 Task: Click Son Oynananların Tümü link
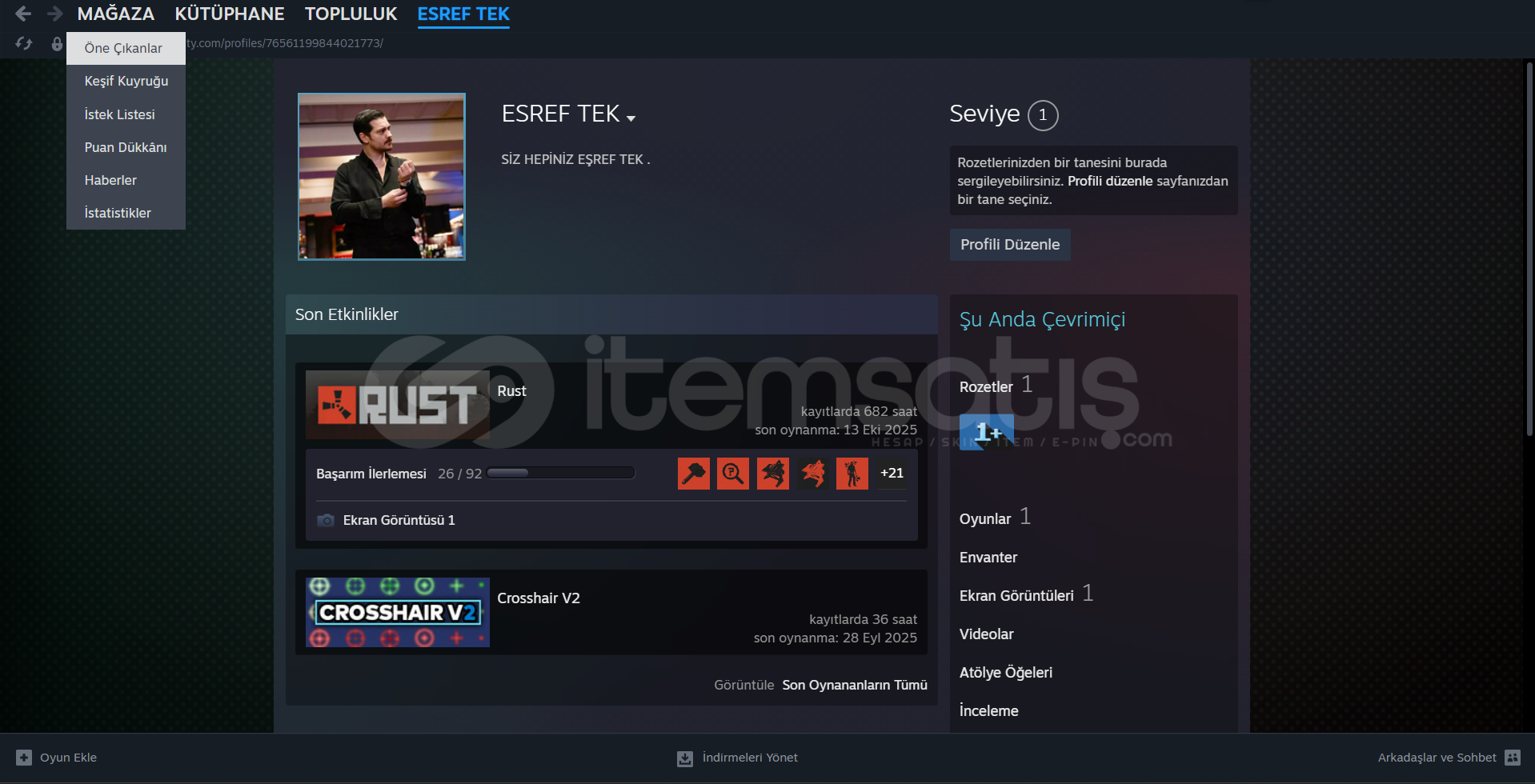(855, 685)
